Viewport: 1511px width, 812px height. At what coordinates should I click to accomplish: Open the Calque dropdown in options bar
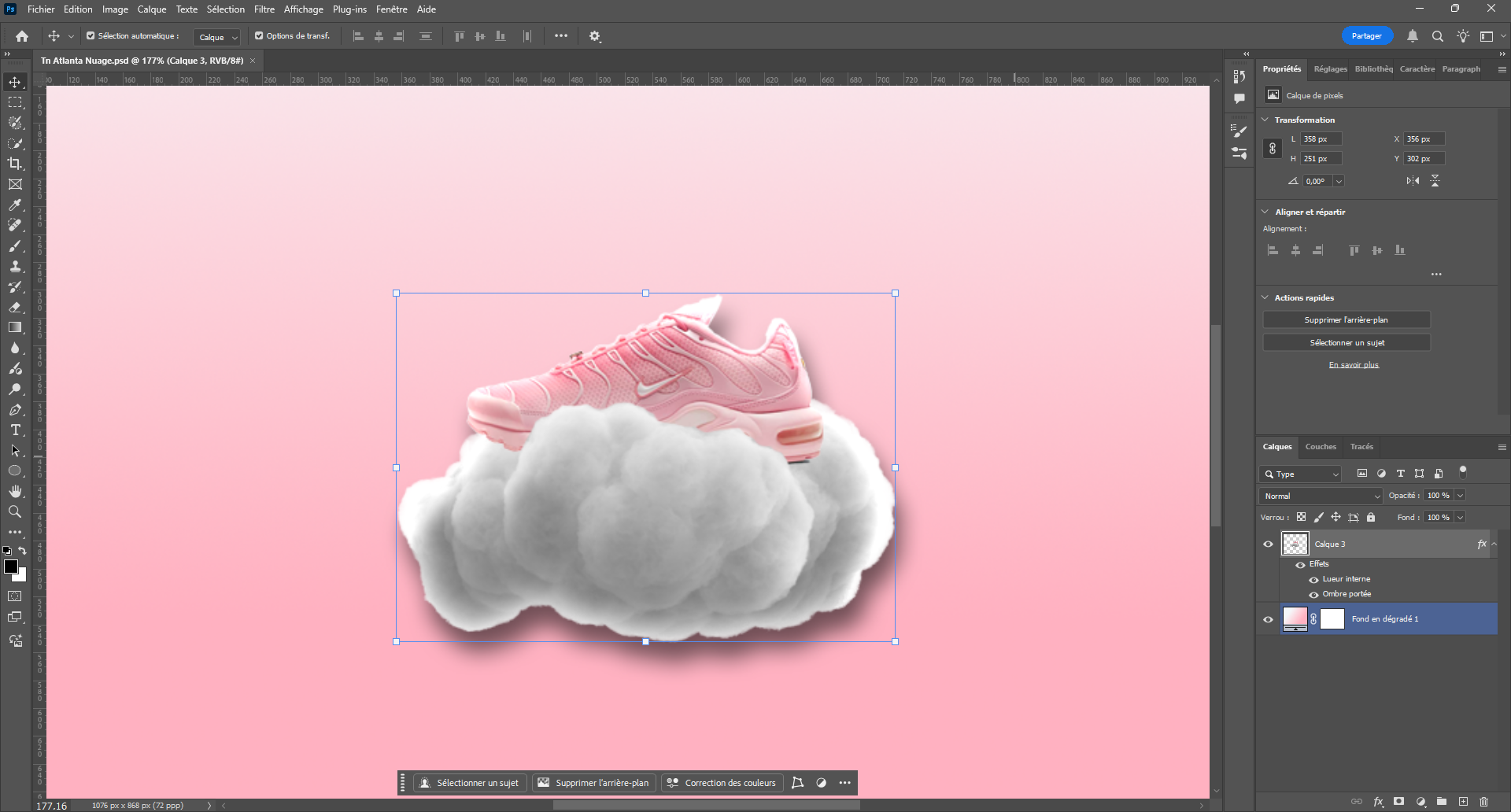click(217, 37)
